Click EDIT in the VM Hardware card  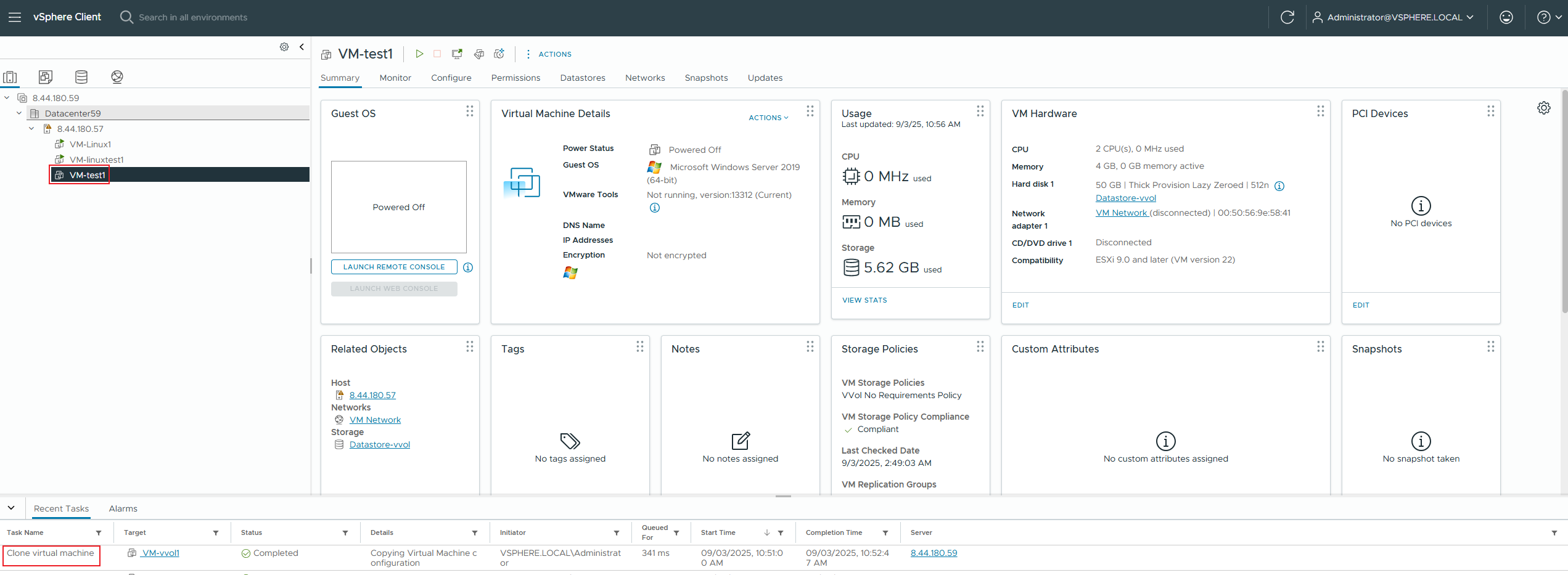pos(1020,305)
